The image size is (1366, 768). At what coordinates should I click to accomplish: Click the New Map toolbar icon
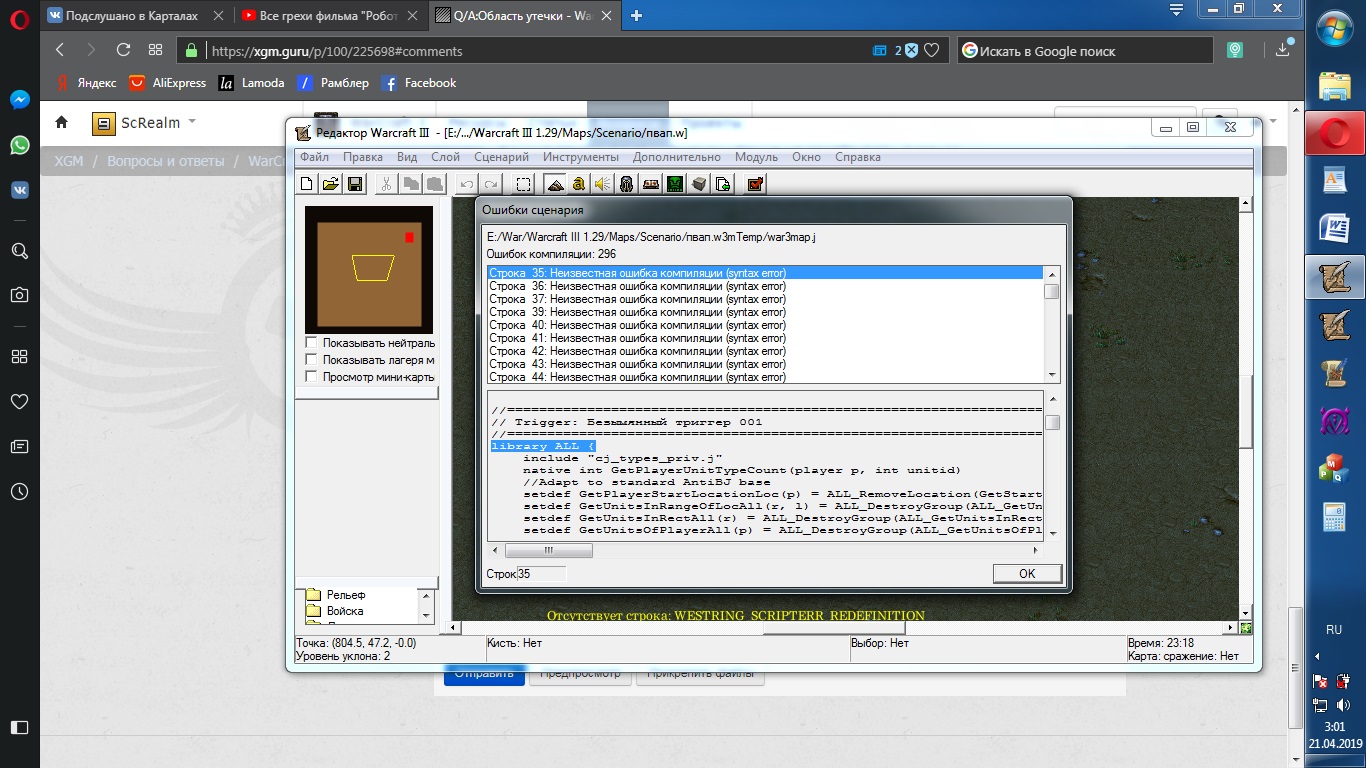(308, 184)
